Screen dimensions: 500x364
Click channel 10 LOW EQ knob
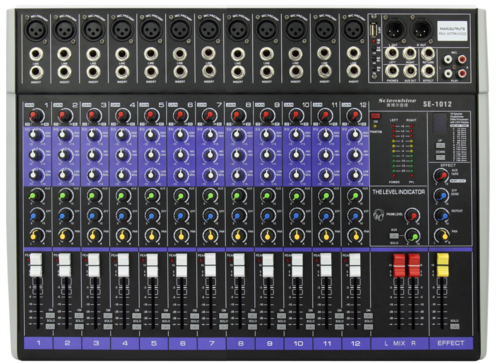[x=296, y=175]
